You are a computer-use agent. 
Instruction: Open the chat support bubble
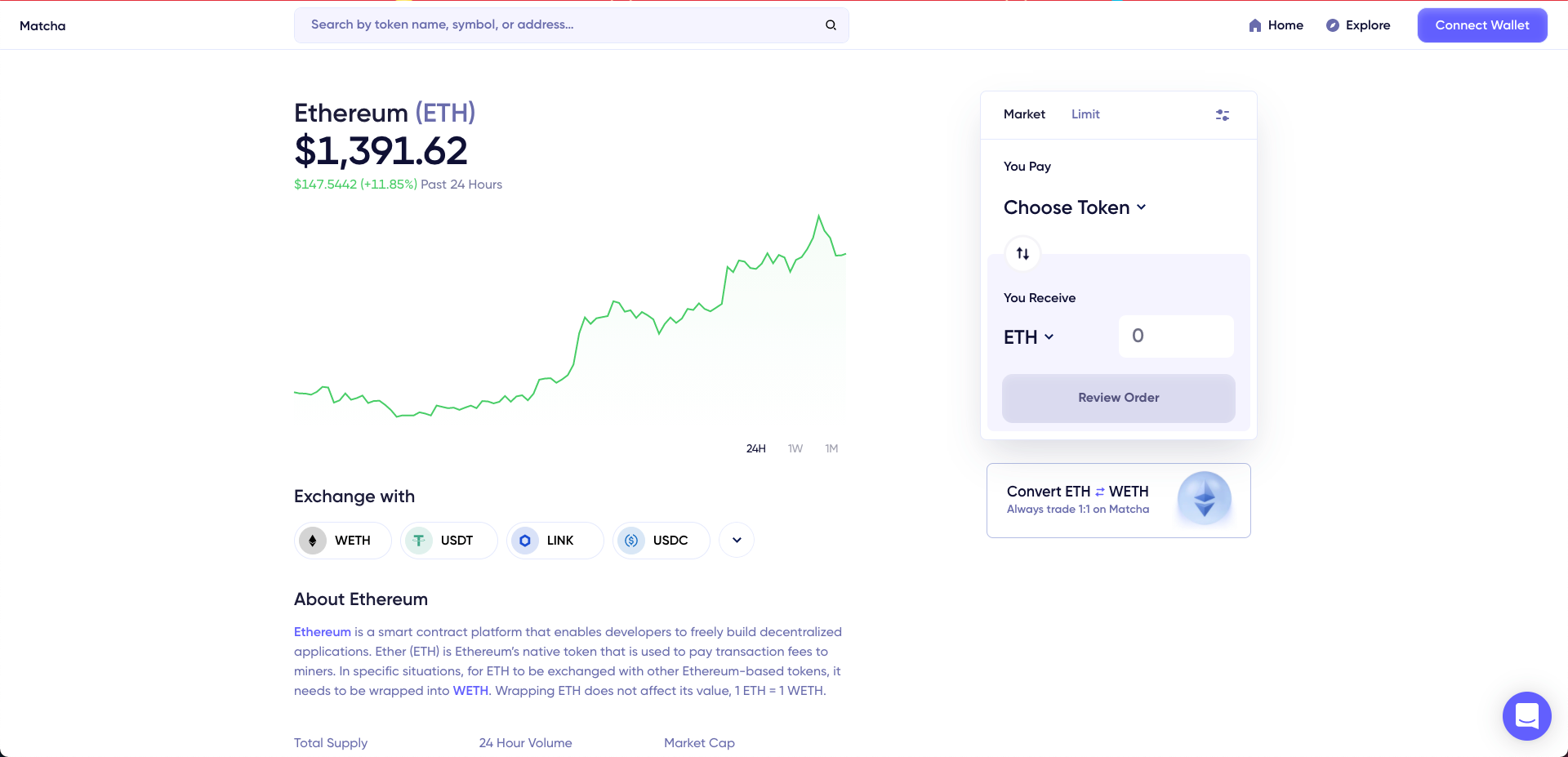click(1526, 716)
